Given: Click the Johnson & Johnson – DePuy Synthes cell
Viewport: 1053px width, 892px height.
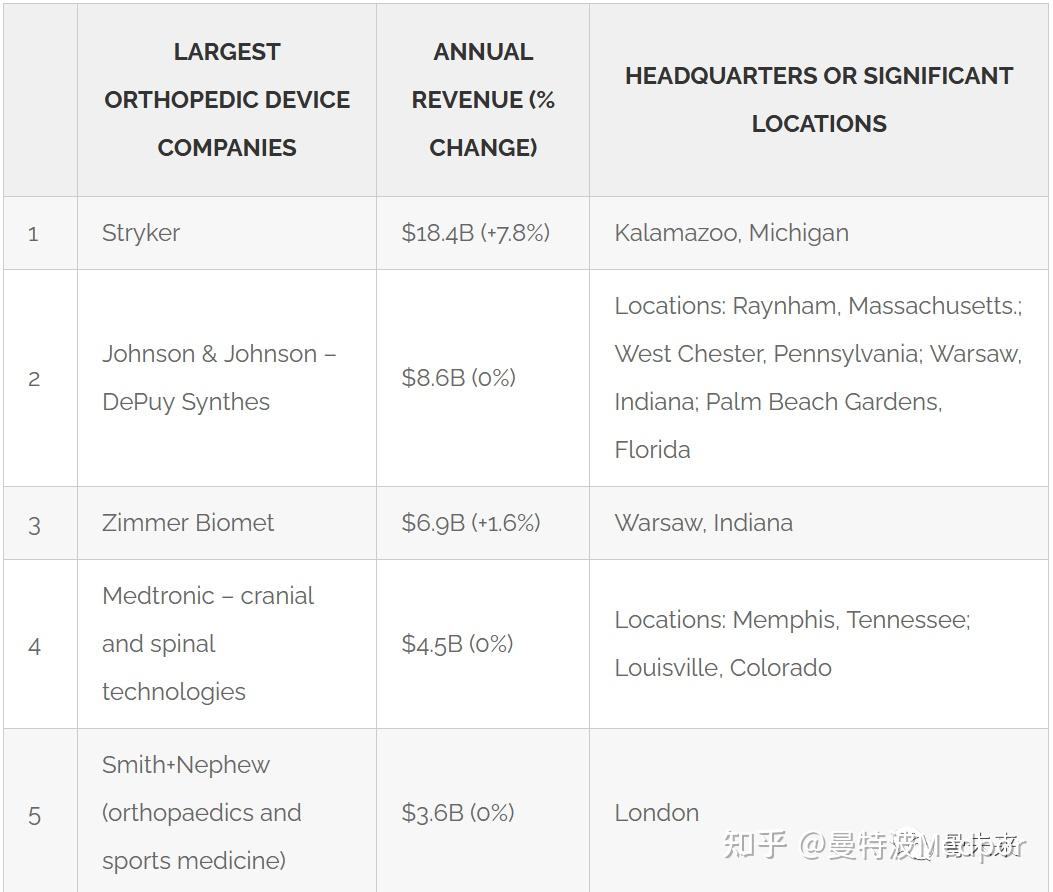Looking at the screenshot, I should [x=218, y=378].
